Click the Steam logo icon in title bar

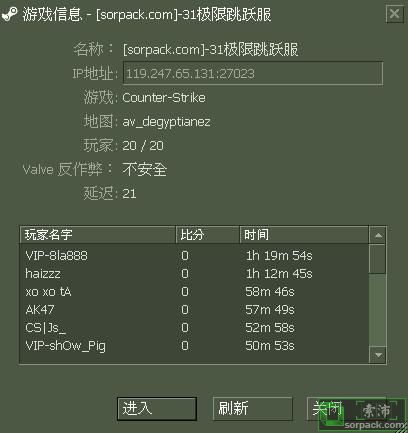9,14
